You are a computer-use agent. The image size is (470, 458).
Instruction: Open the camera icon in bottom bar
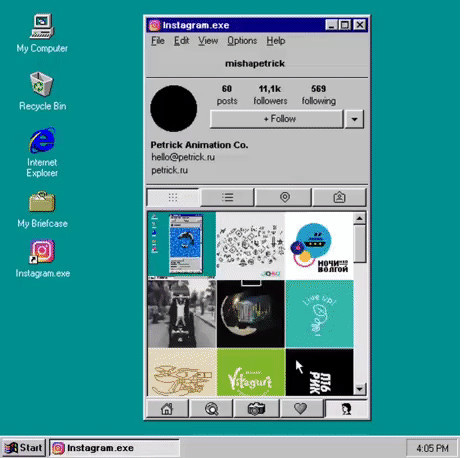coord(256,409)
